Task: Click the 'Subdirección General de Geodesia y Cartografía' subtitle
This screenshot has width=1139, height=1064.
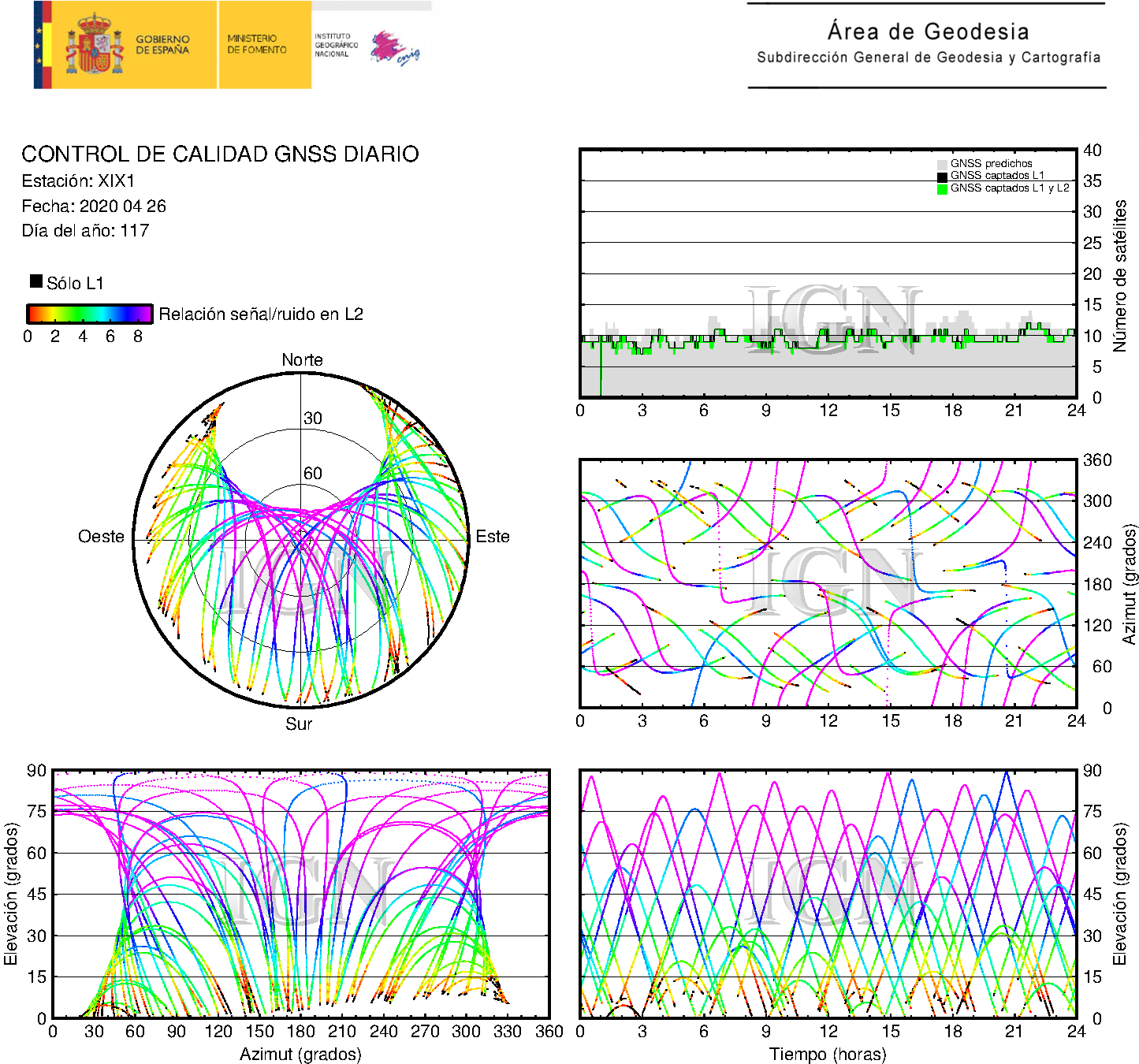Action: (928, 58)
